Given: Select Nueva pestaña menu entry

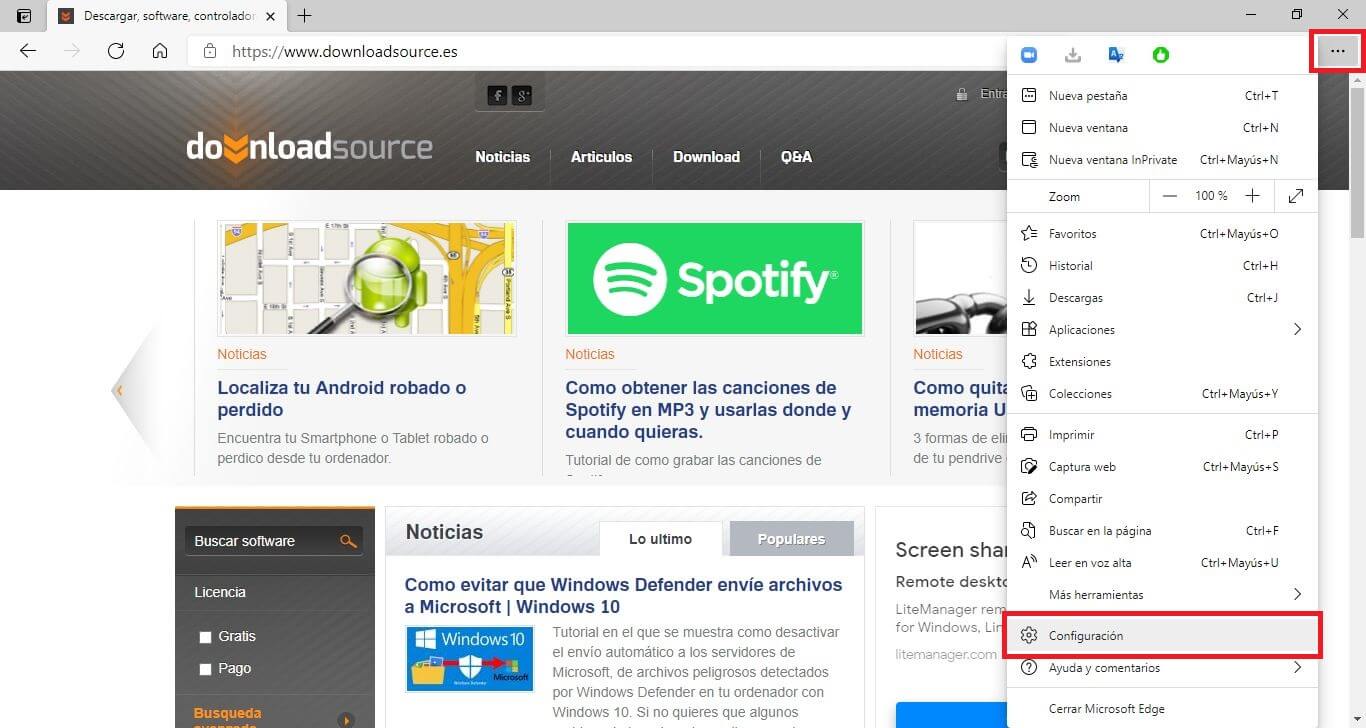Looking at the screenshot, I should click(1162, 96).
